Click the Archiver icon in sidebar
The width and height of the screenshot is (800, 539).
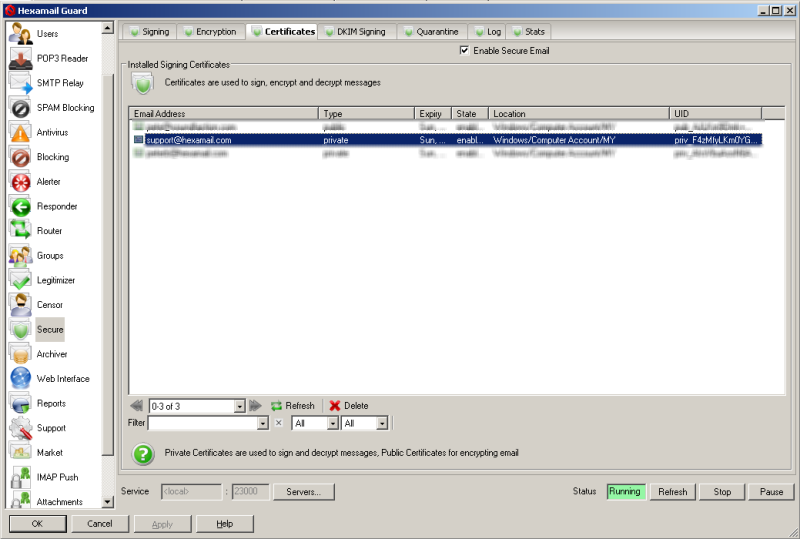click(20, 354)
